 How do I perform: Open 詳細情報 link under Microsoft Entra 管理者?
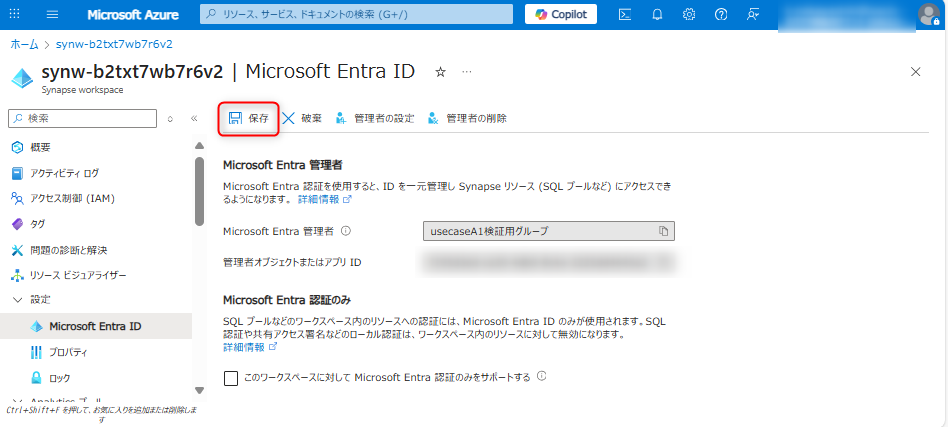tap(325, 199)
